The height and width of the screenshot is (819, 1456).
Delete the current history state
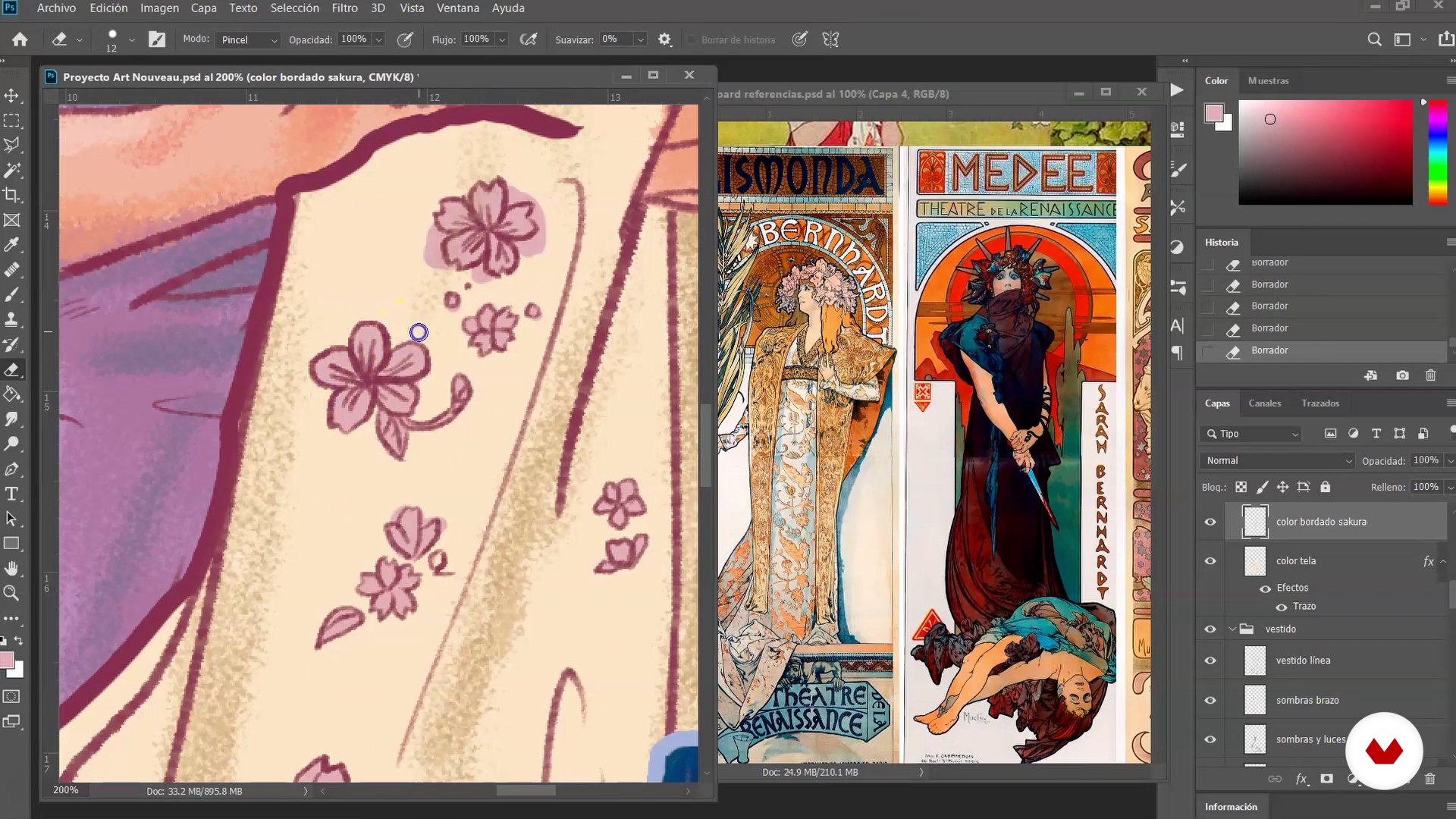point(1430,375)
